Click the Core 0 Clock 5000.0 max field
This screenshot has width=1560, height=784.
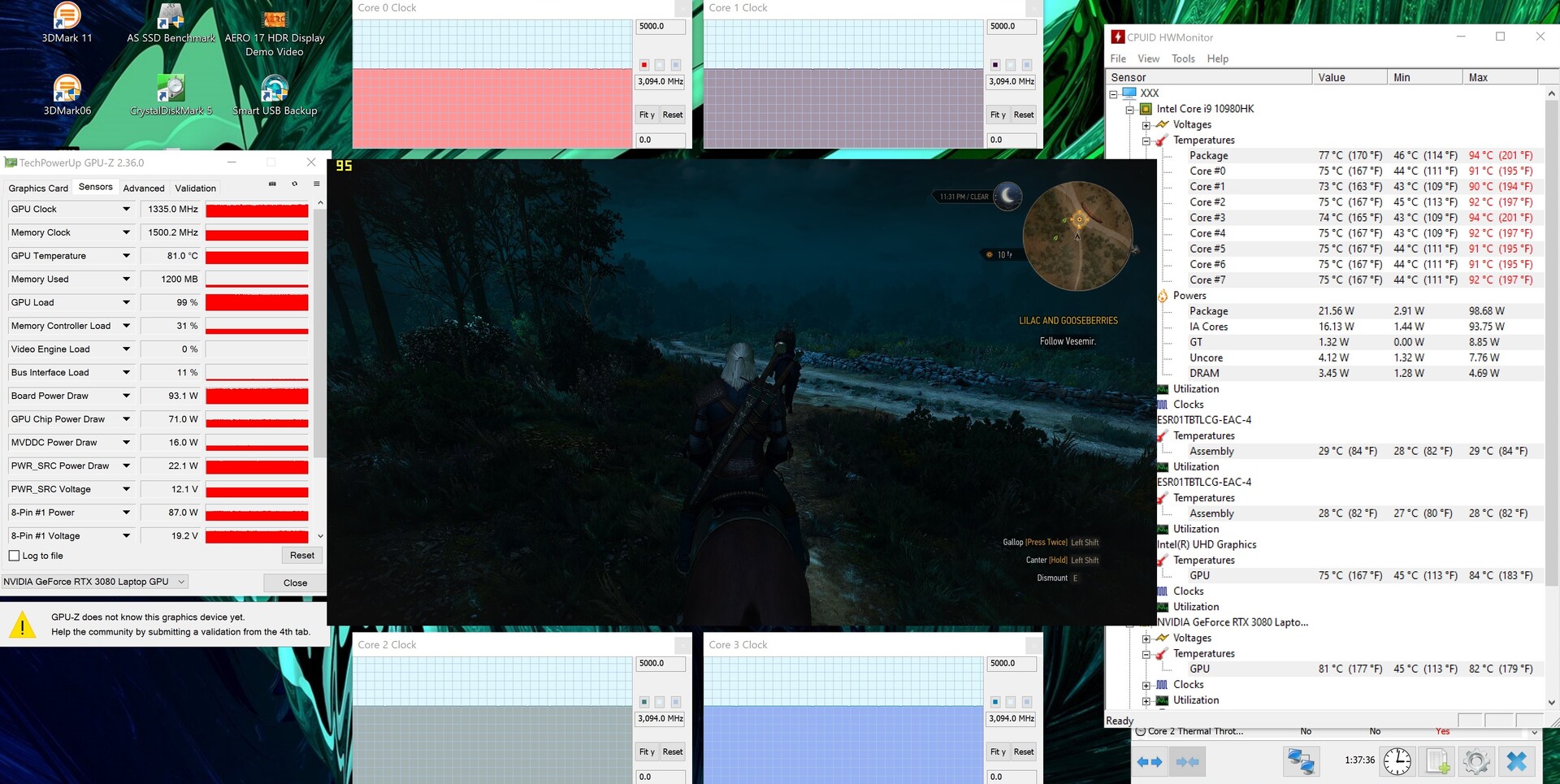tap(661, 26)
